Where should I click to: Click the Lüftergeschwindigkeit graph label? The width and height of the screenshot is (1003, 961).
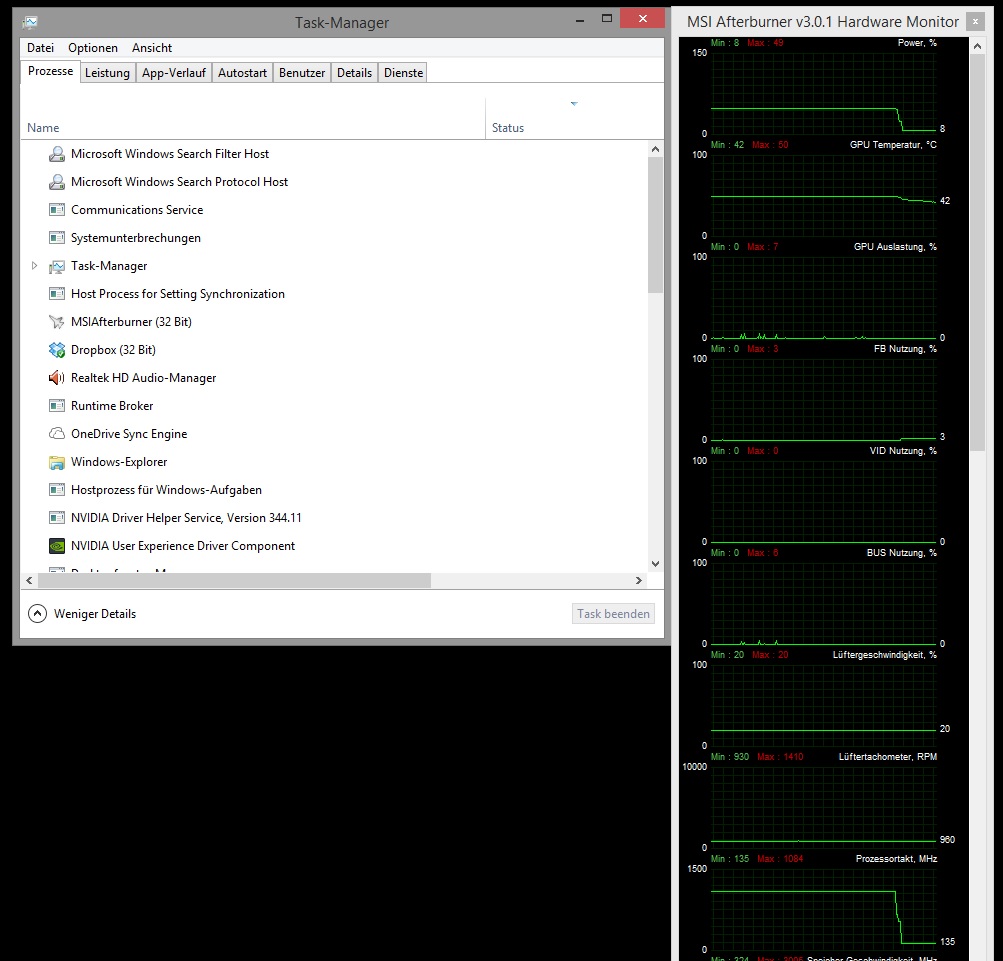[x=885, y=655]
